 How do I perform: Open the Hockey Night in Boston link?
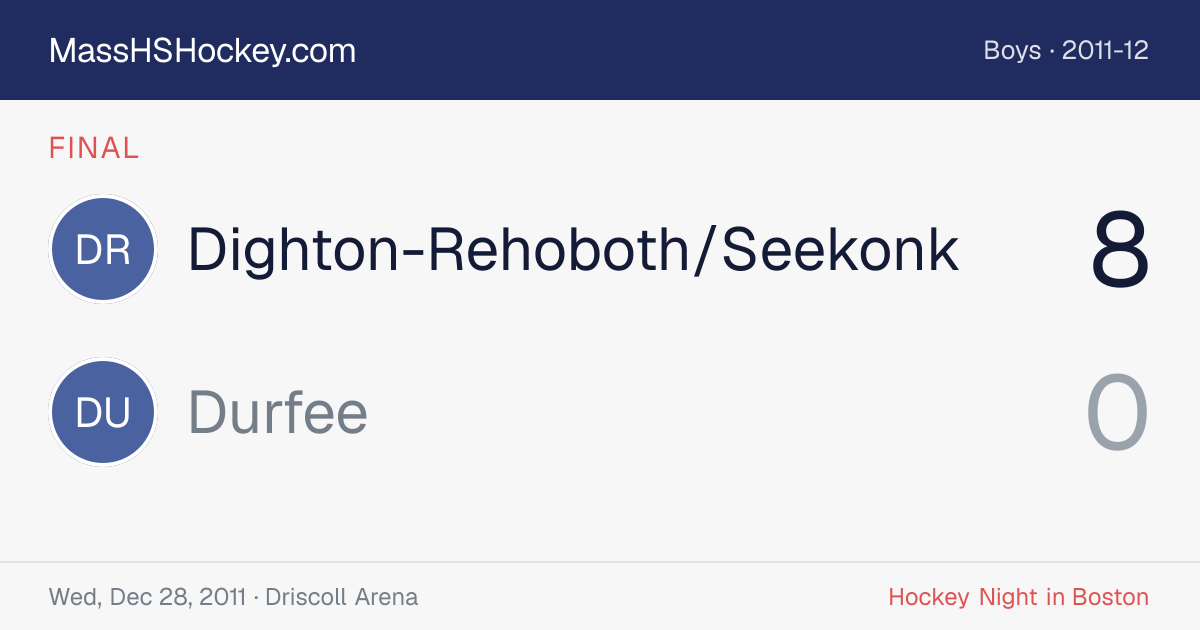point(1019,597)
